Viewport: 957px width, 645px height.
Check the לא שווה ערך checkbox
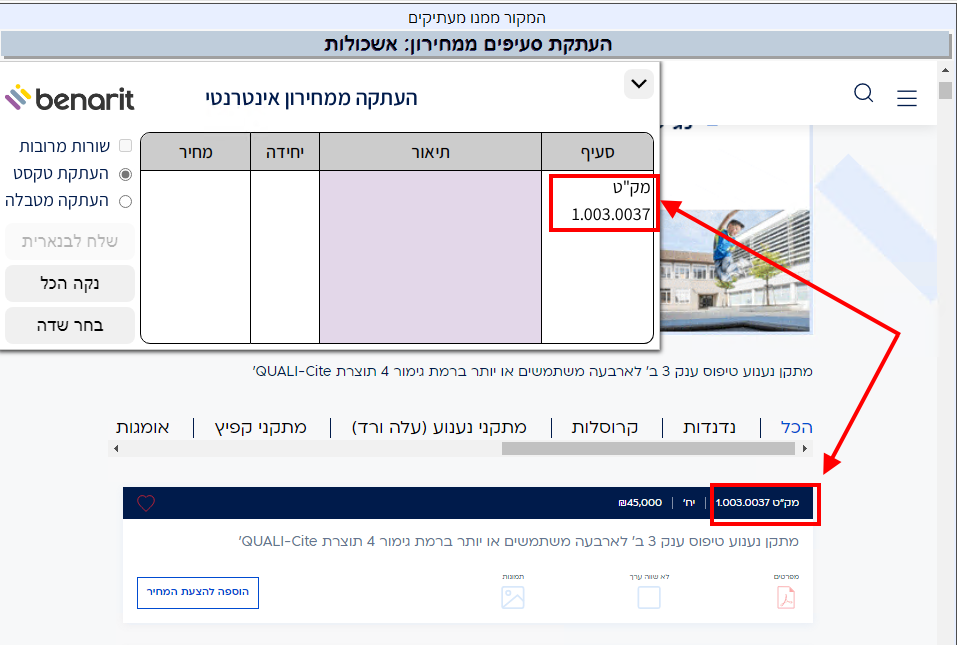649,597
